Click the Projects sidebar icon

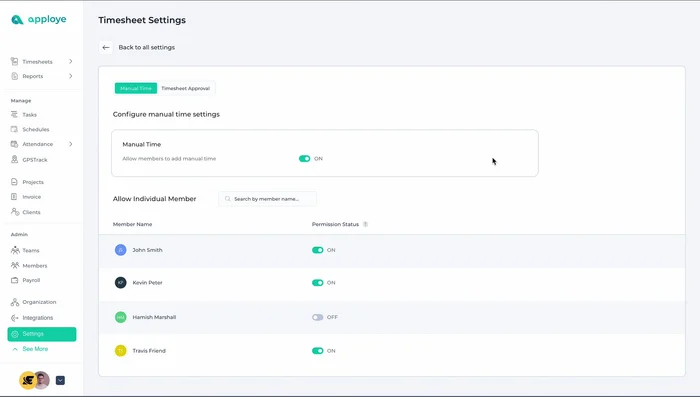(x=14, y=182)
